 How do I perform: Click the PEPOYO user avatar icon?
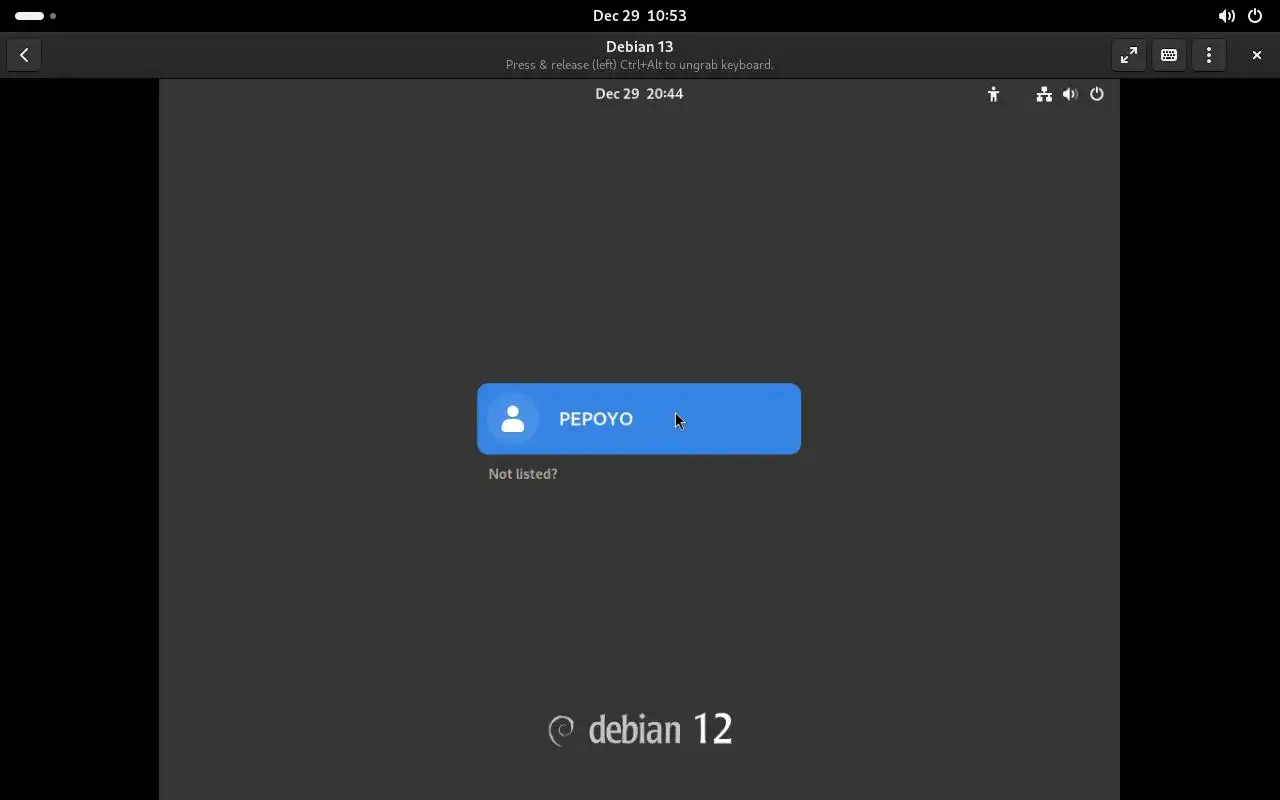click(x=513, y=419)
